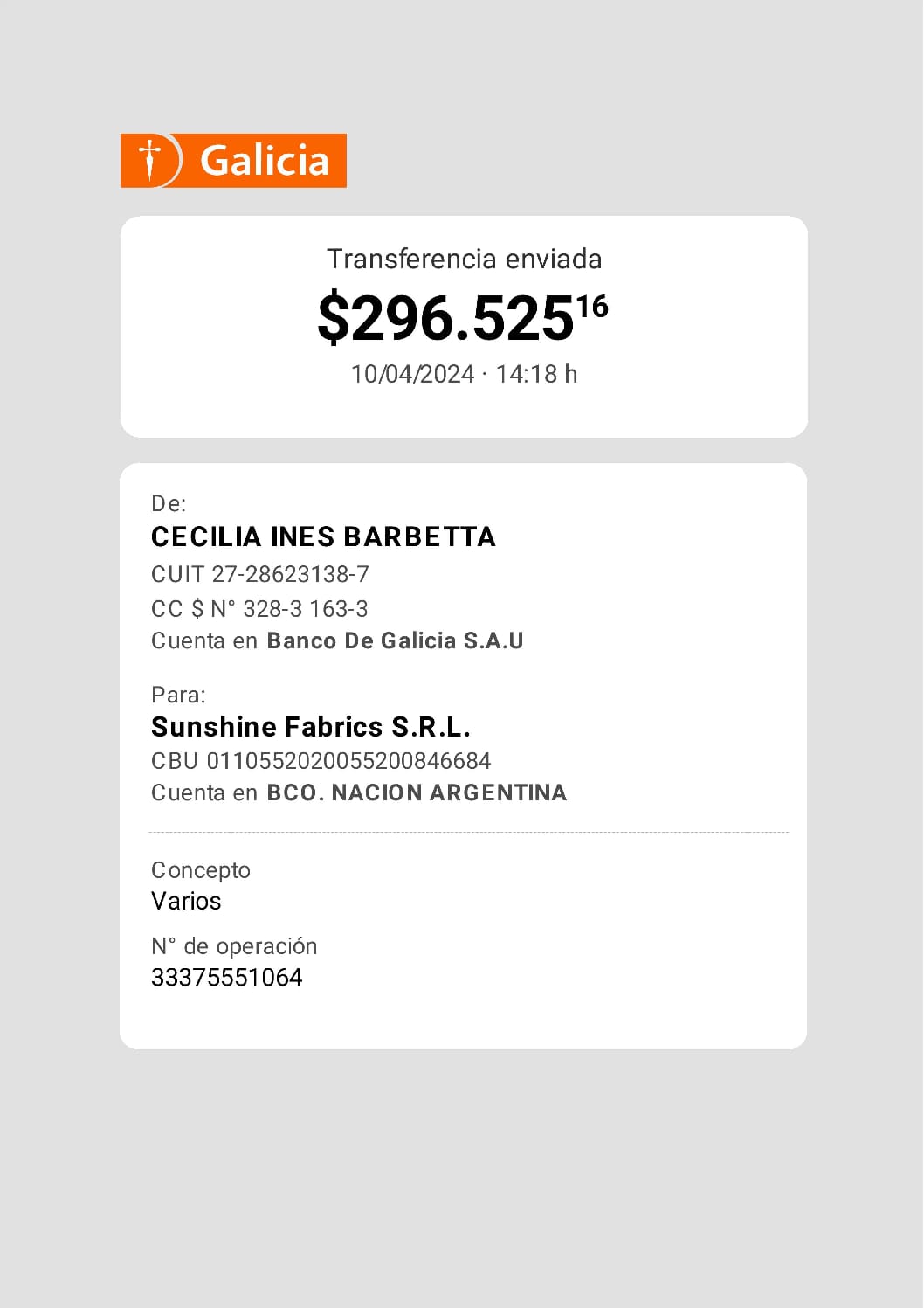The width and height of the screenshot is (924, 1308).
Task: Click the "De:" sender label
Action: 169,503
